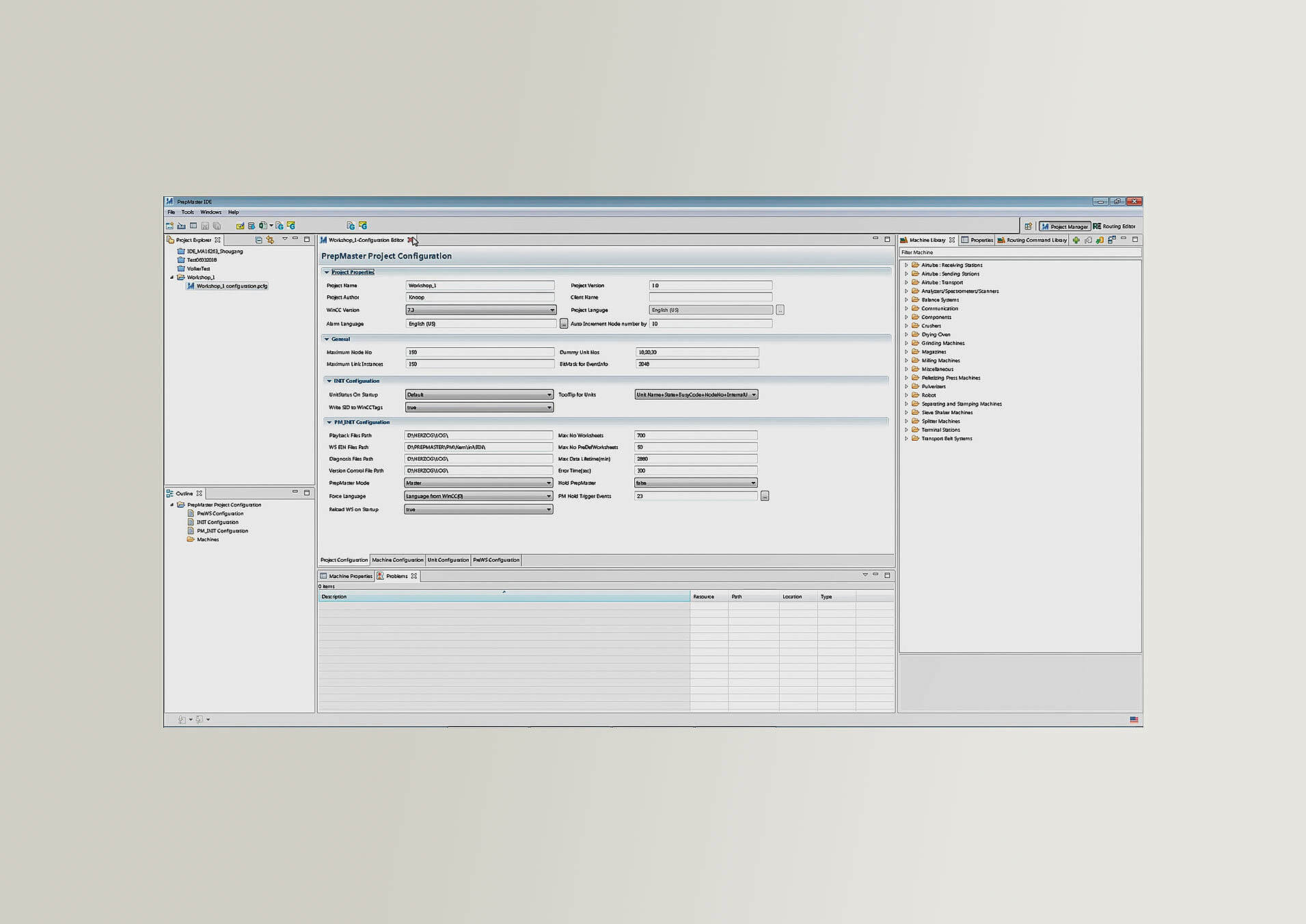The height and width of the screenshot is (924, 1306).
Task: Click the Project Name input field
Action: tap(480, 286)
